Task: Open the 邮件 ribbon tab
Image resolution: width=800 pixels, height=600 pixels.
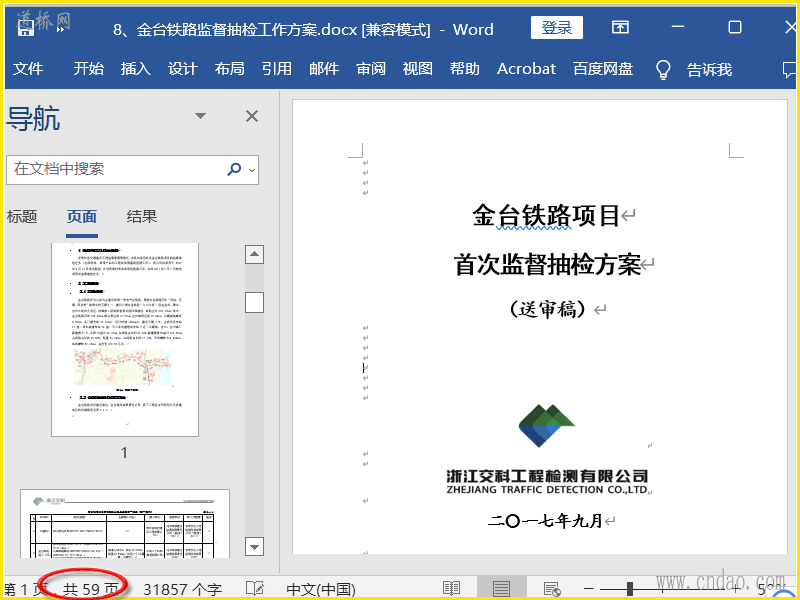Action: pos(324,69)
